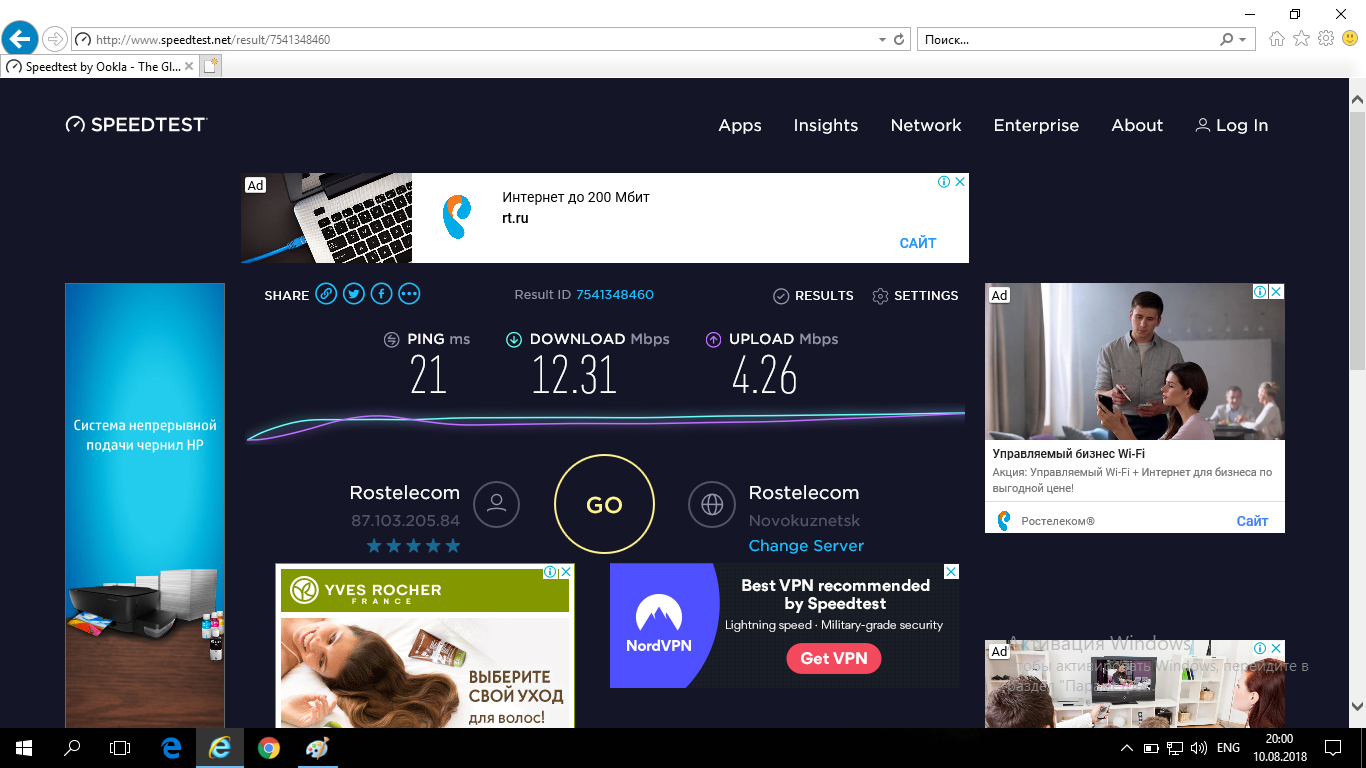Click САЙТ in the rt.ru banner ad
Screen dimensions: 1366x768
pyautogui.click(x=918, y=243)
